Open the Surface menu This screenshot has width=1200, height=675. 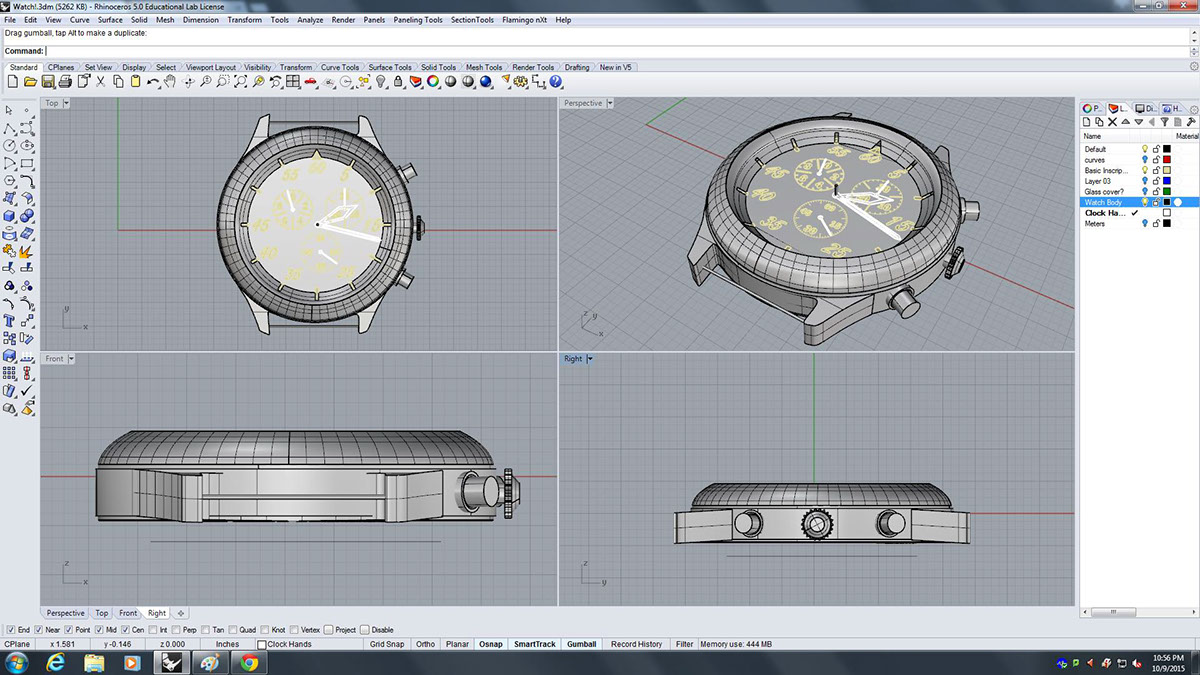tap(110, 20)
